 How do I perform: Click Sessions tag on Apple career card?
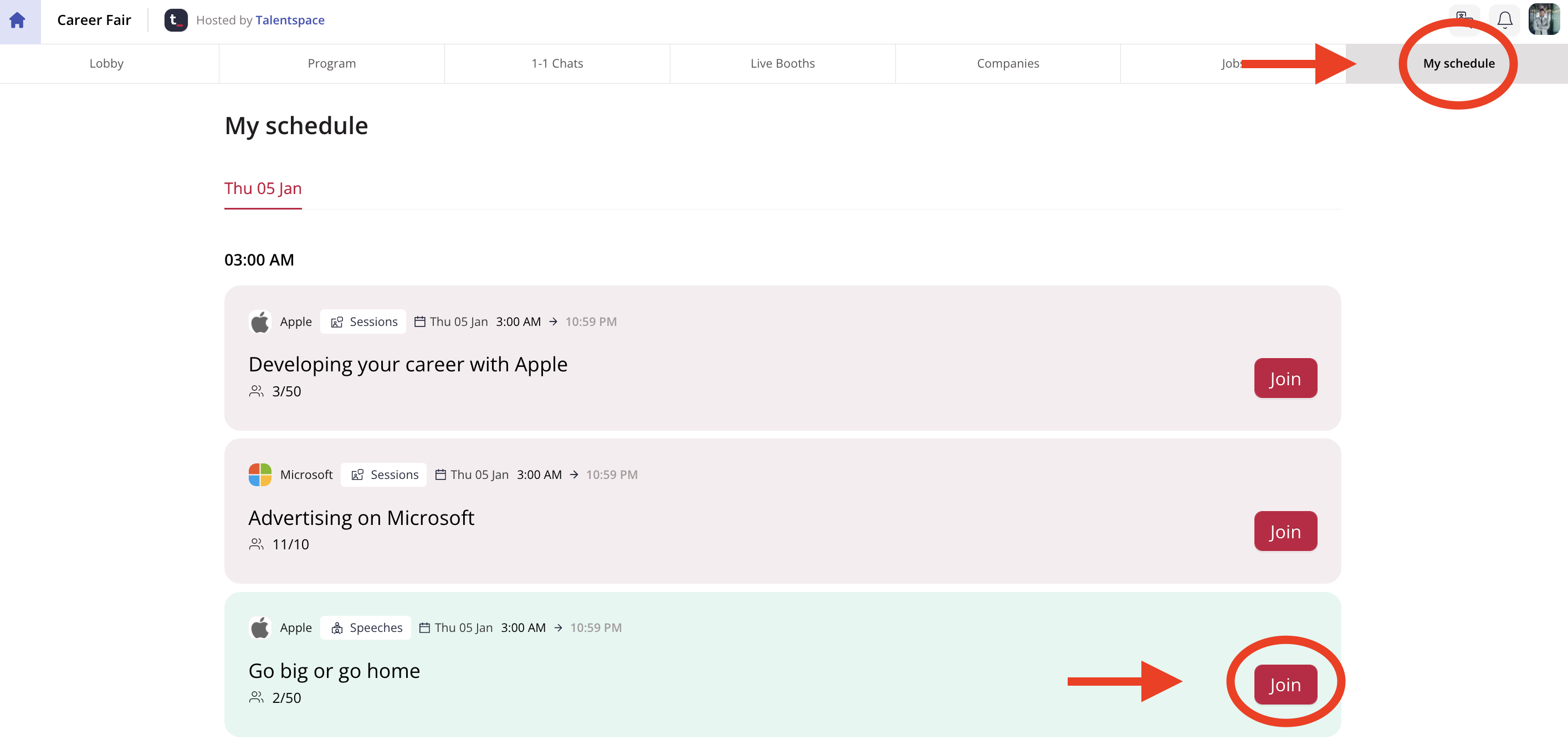363,322
